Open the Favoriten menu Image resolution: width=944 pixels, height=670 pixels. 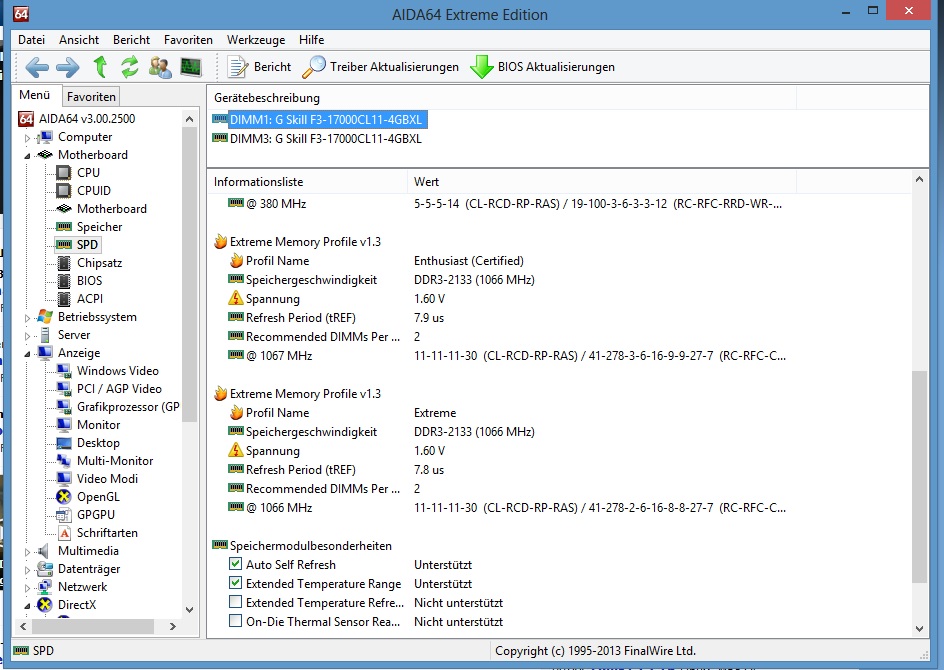pos(188,40)
